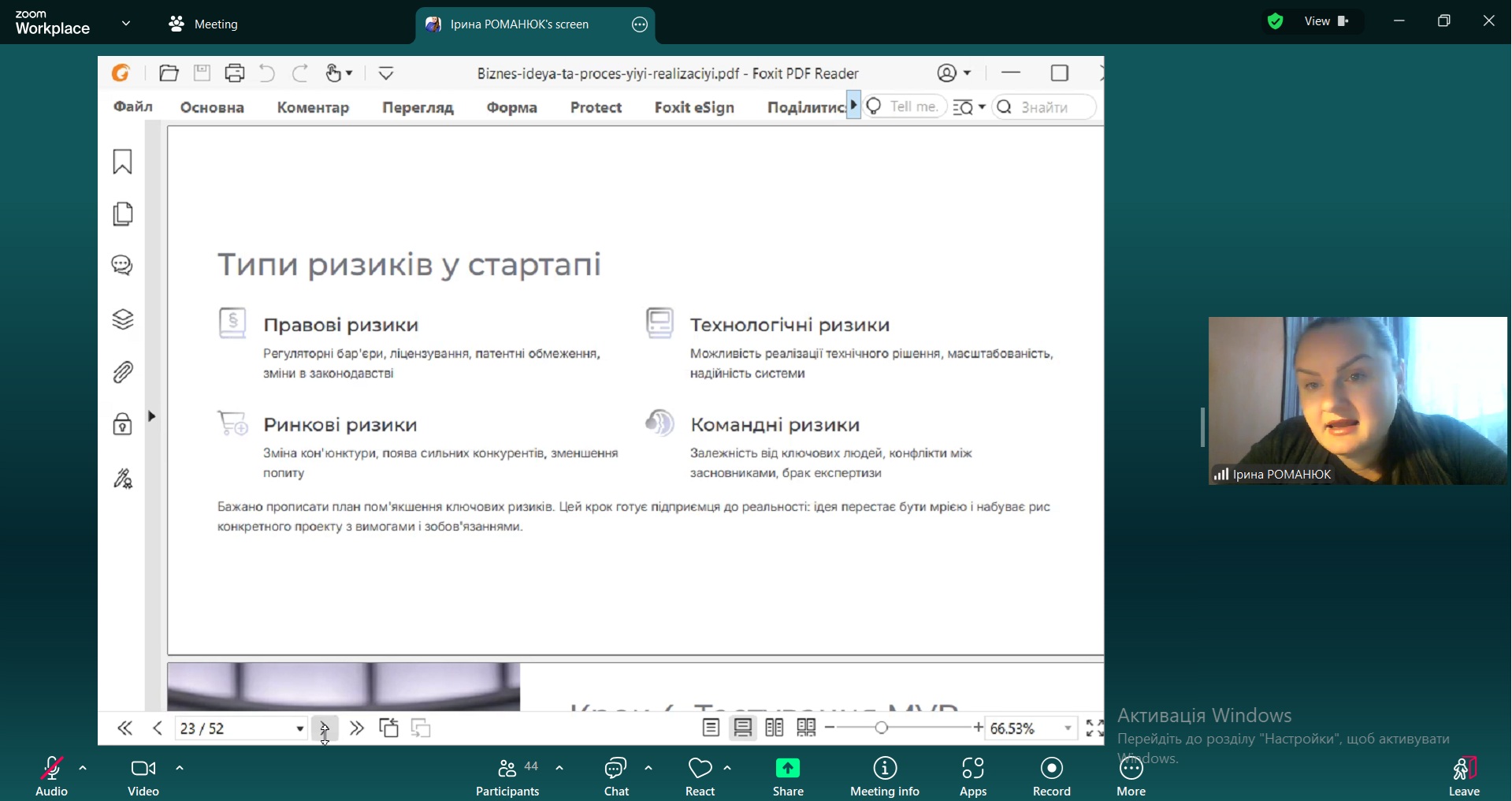Open the Zoom Workplace dropdown chevron
The width and height of the screenshot is (1512, 801).
[127, 24]
